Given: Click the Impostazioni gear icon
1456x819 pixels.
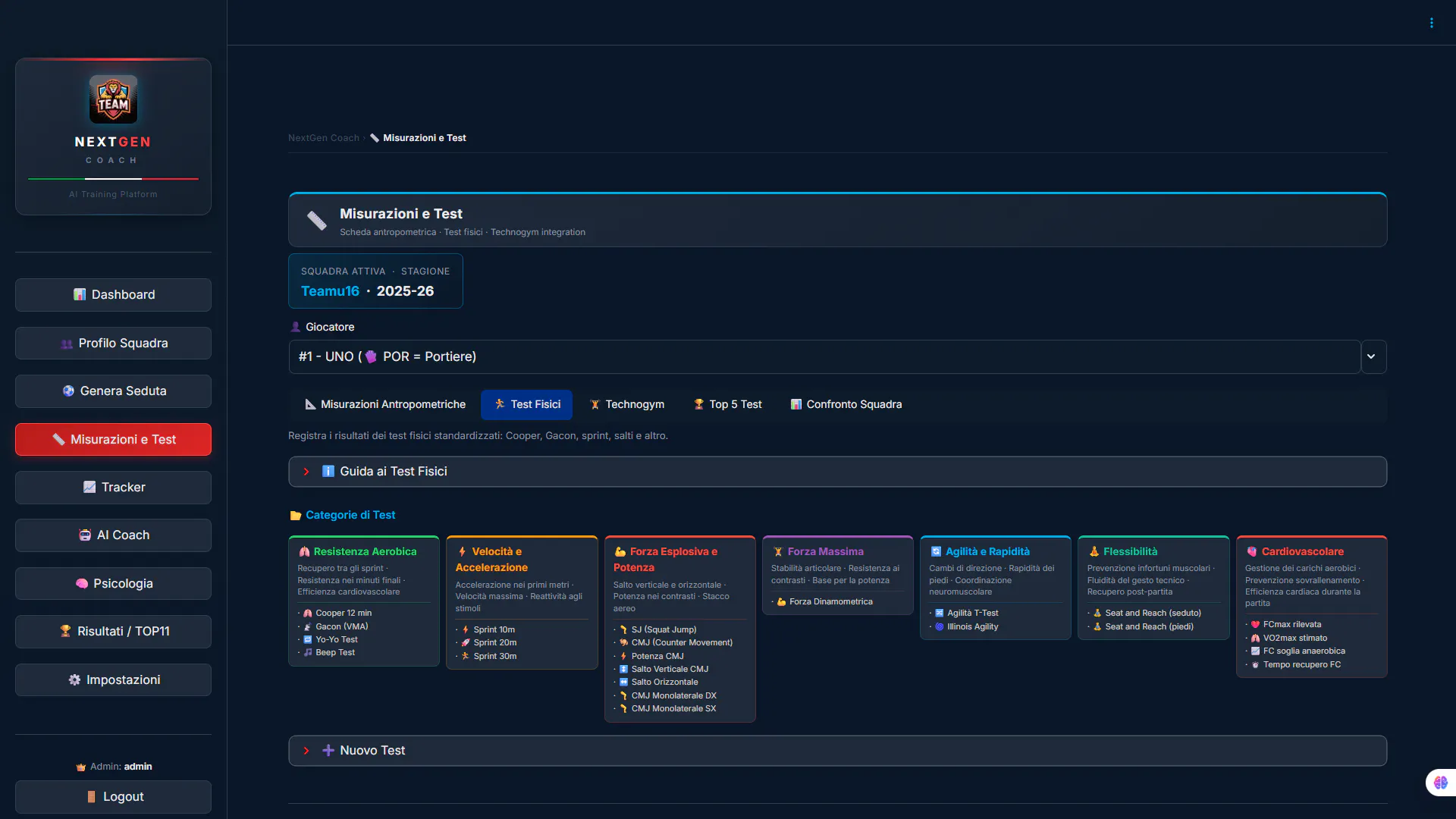Looking at the screenshot, I should [x=74, y=679].
